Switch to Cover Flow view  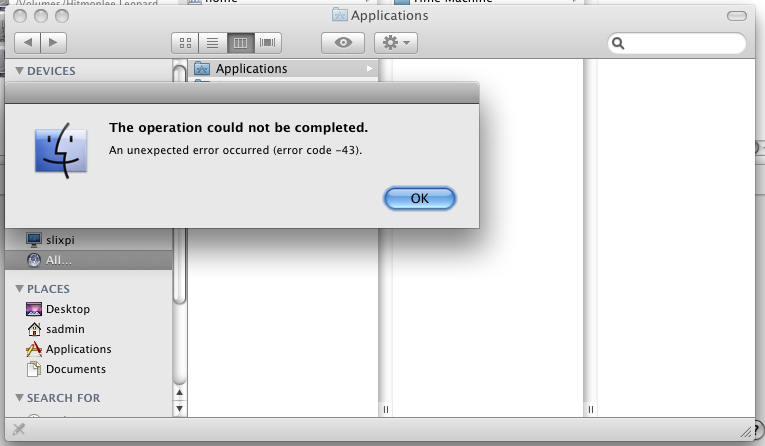pos(267,43)
